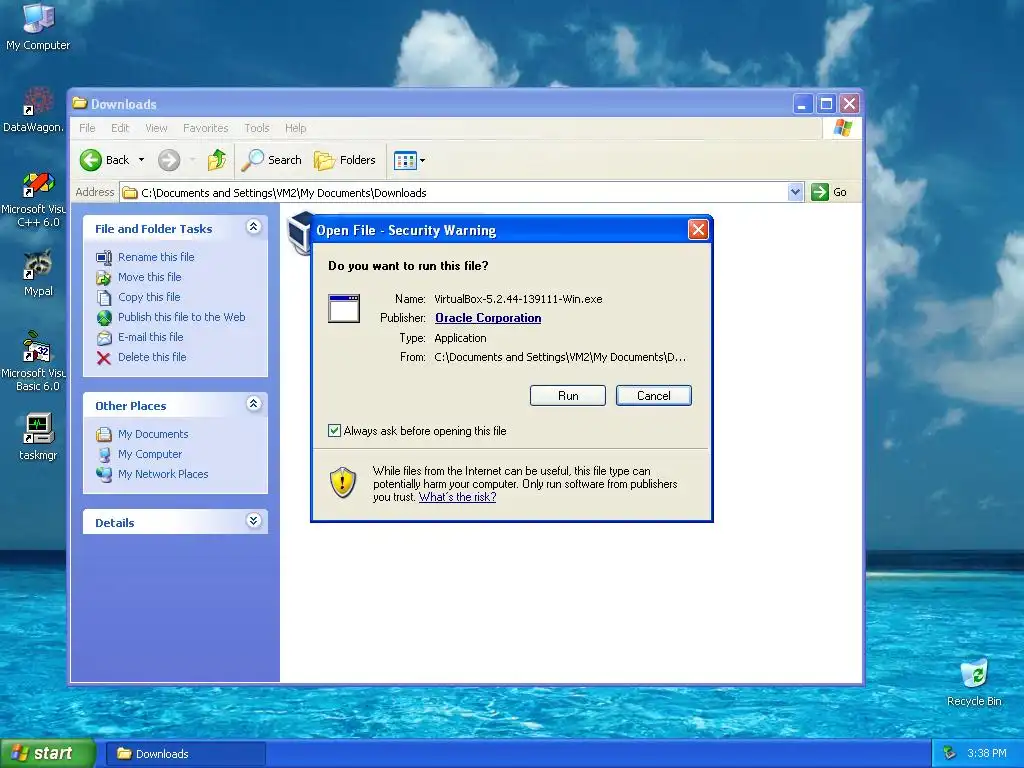Click Downloads taskbar button
This screenshot has height=768, width=1024.
pos(185,754)
